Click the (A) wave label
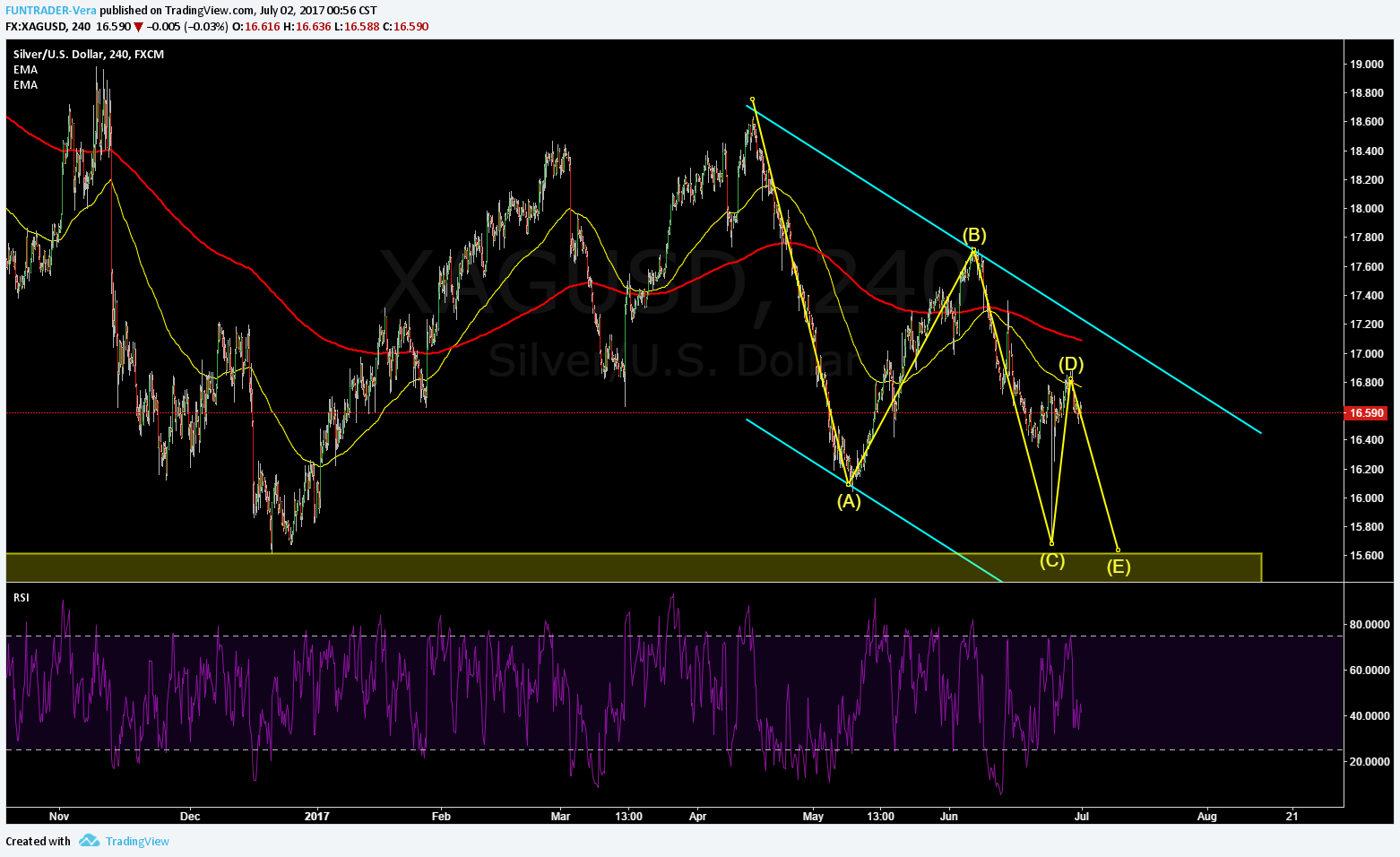The width and height of the screenshot is (1400, 857). coord(849,501)
